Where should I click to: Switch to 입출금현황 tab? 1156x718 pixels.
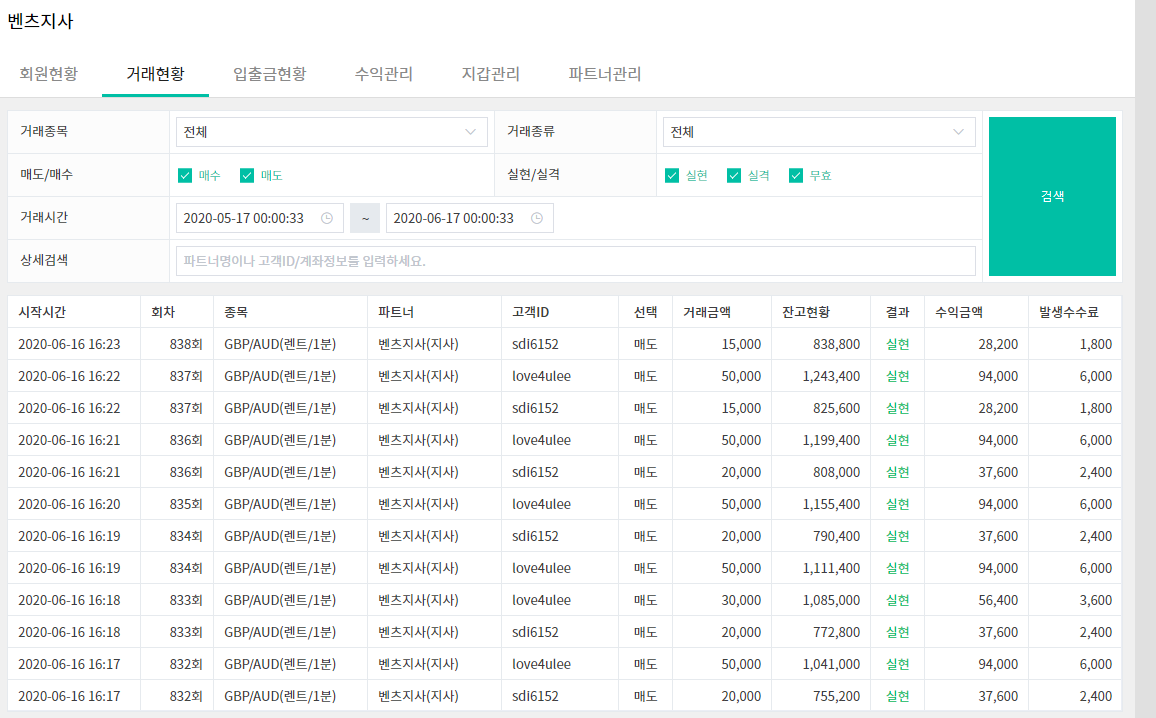[x=270, y=74]
